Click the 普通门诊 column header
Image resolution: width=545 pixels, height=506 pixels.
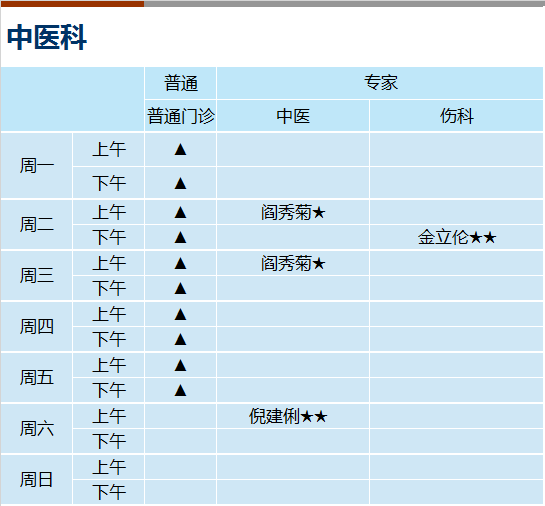[181, 116]
